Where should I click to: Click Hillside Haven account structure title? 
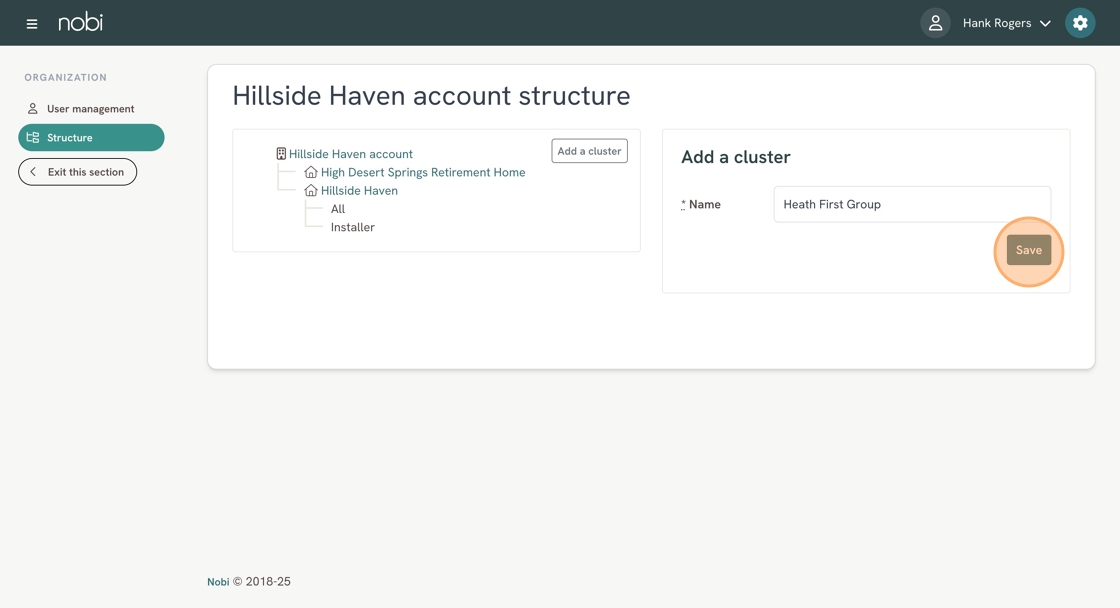431,96
